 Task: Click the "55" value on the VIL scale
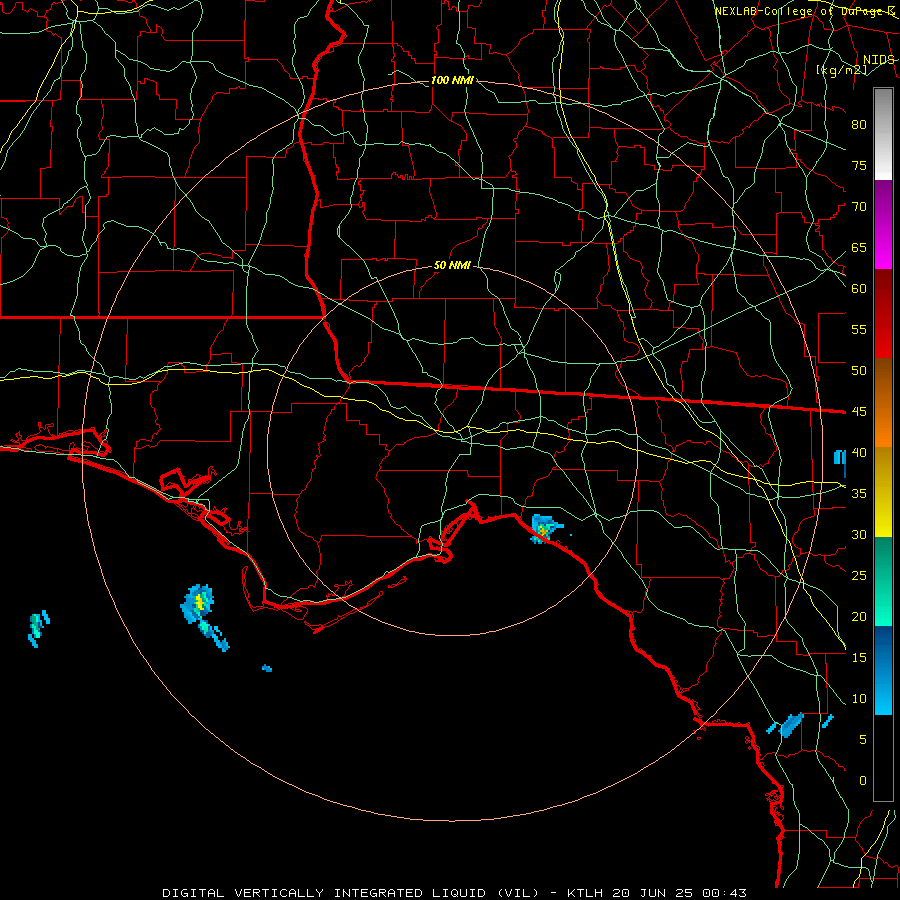859,330
